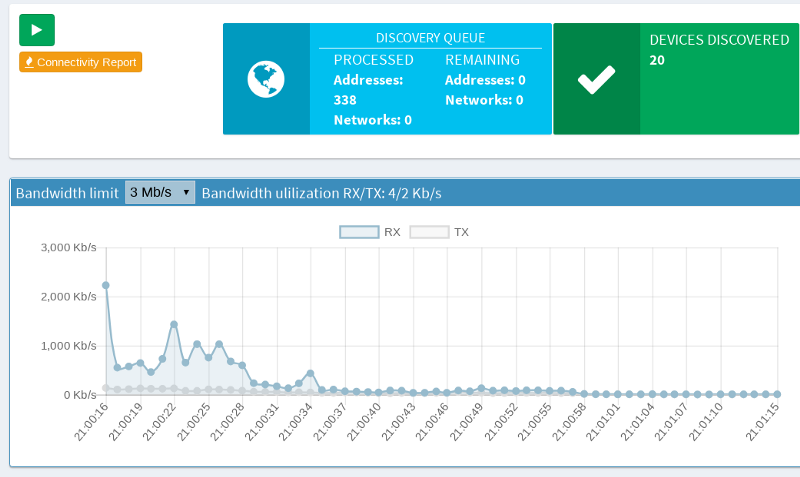
Task: Open the Connectivity Report
Action: (x=81, y=62)
